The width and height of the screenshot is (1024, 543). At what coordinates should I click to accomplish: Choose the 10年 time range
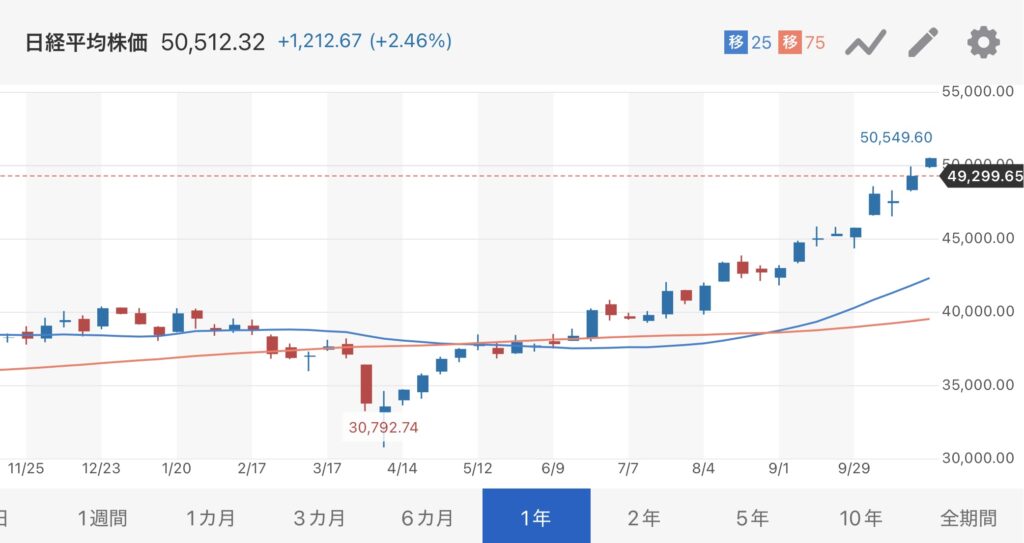pyautogui.click(x=860, y=517)
